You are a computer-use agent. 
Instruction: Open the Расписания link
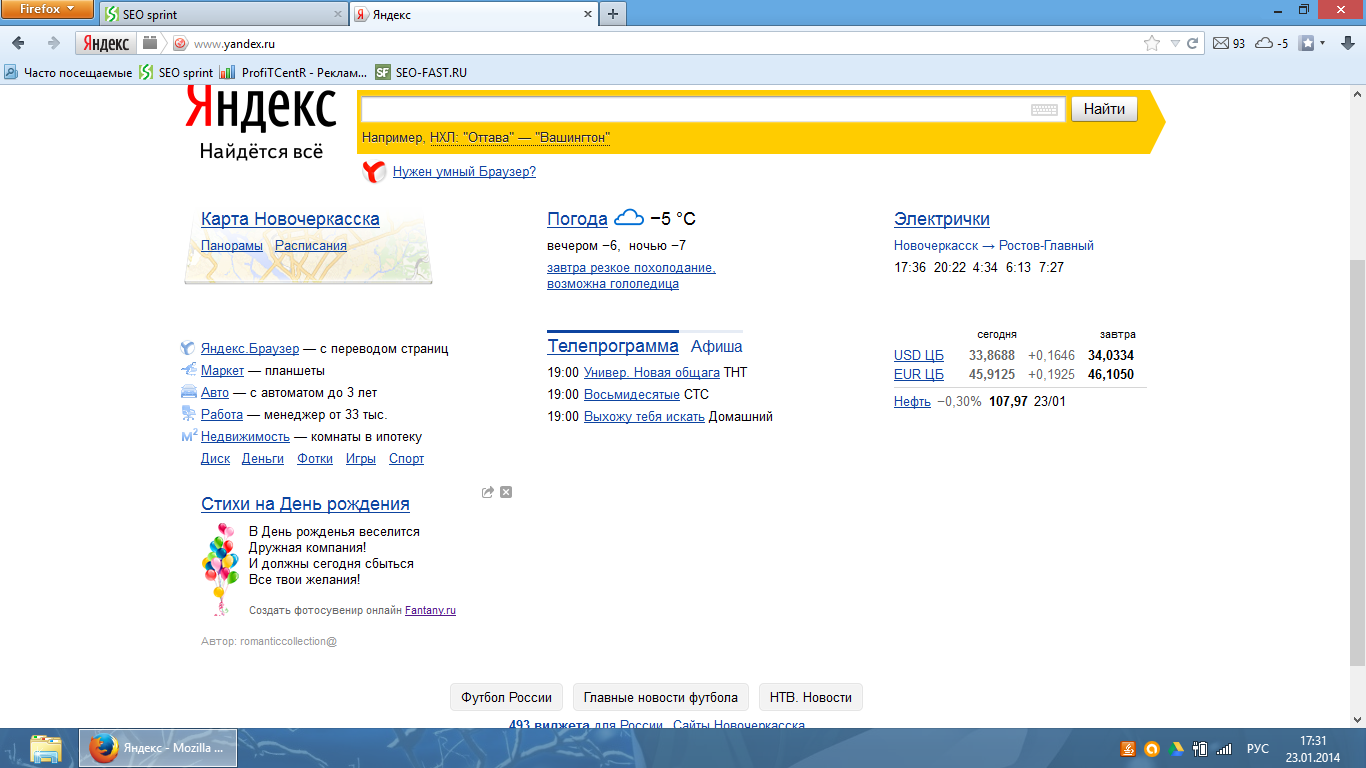click(x=311, y=245)
